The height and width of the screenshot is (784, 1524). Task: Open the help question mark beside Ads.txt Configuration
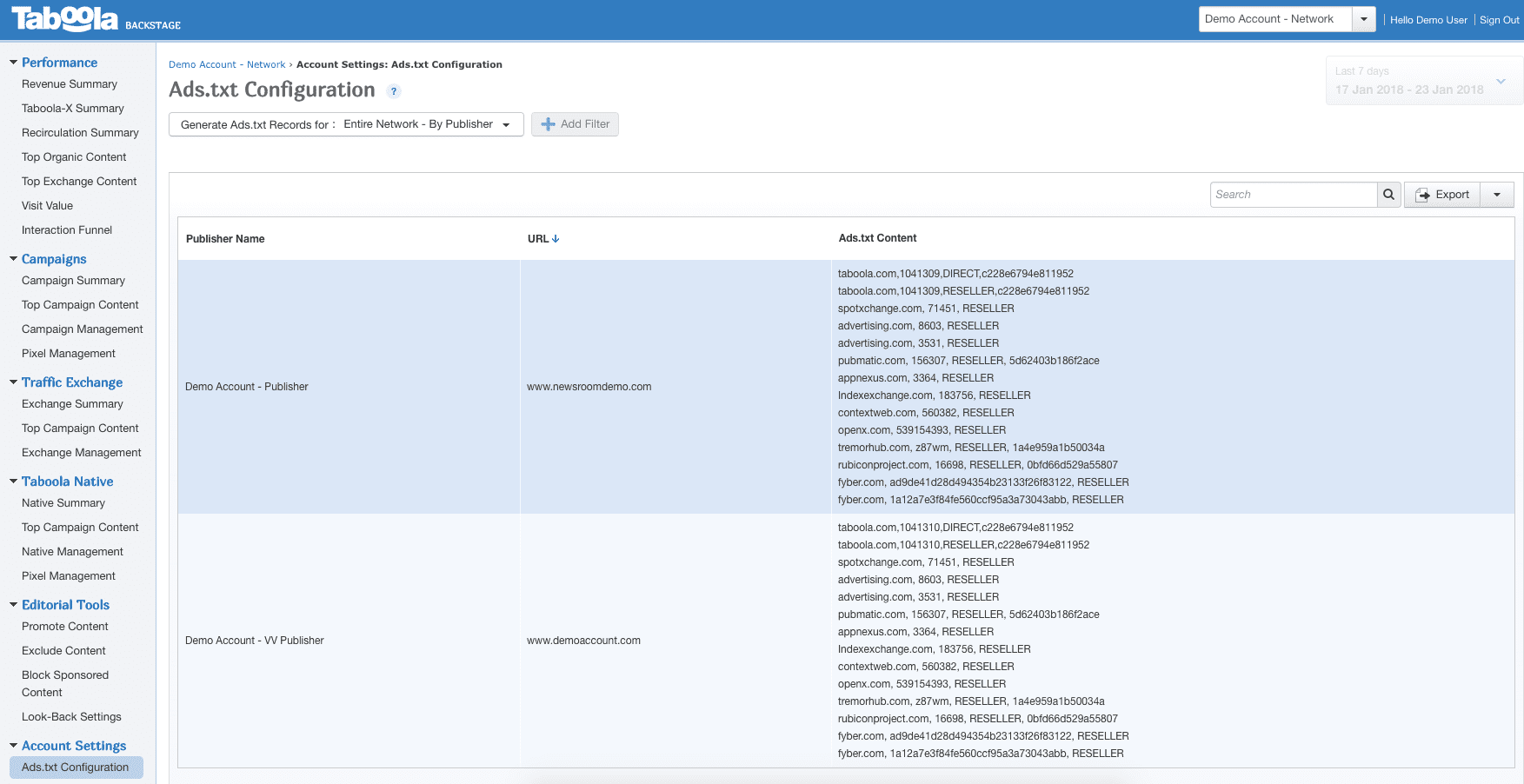[x=394, y=91]
